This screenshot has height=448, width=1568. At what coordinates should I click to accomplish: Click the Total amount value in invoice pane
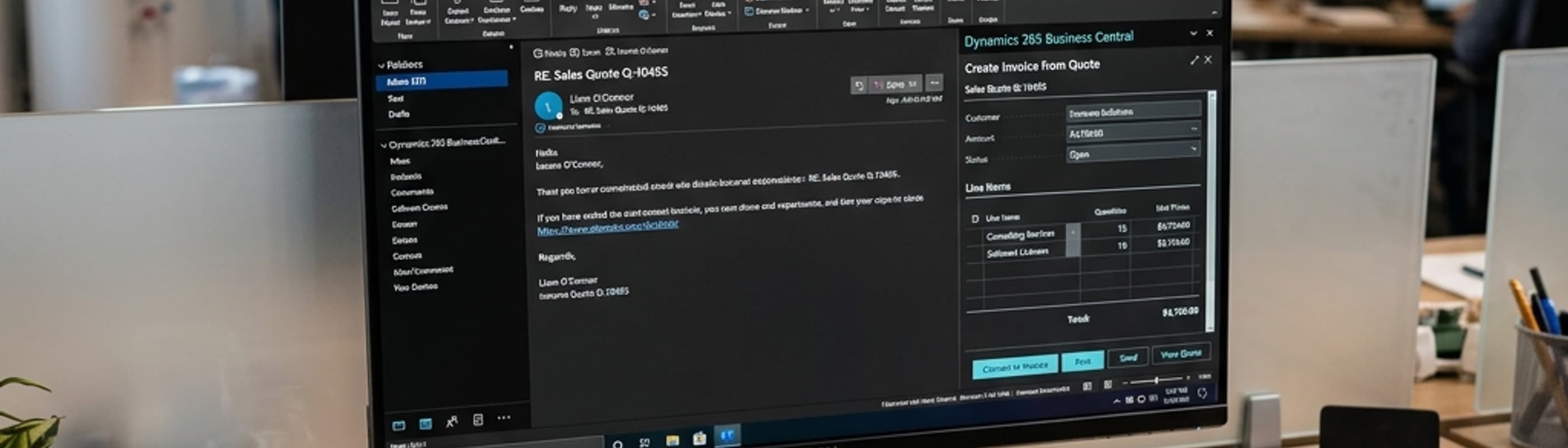point(1180,312)
